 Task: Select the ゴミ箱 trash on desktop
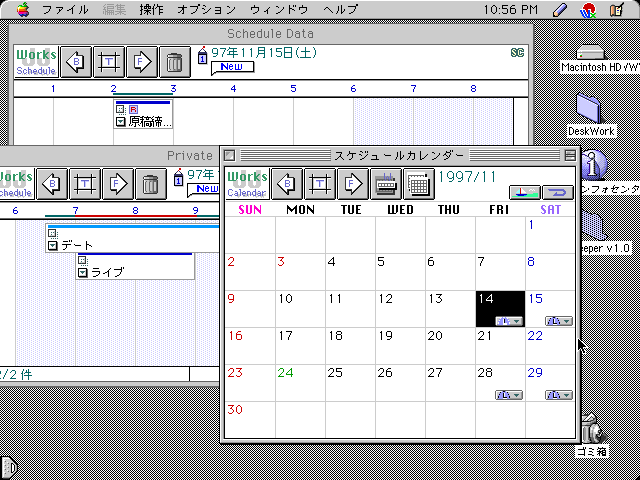[x=591, y=428]
